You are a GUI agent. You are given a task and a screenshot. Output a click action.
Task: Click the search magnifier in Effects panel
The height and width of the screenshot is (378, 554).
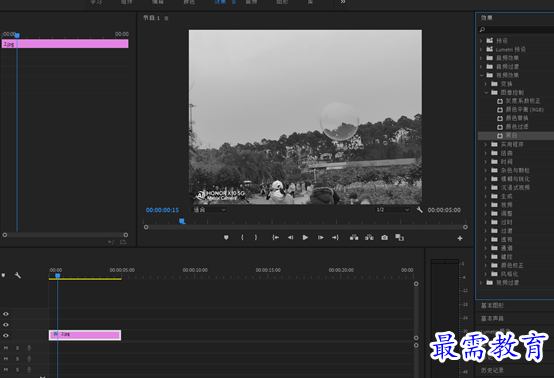[x=482, y=30]
